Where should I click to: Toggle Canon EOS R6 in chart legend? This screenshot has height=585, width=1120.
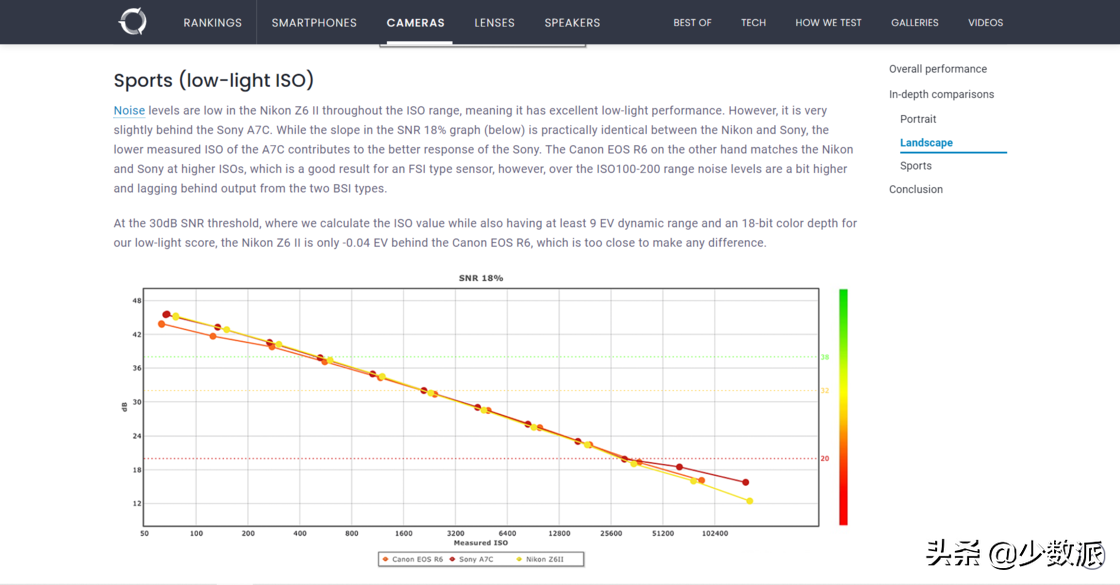coord(413,559)
